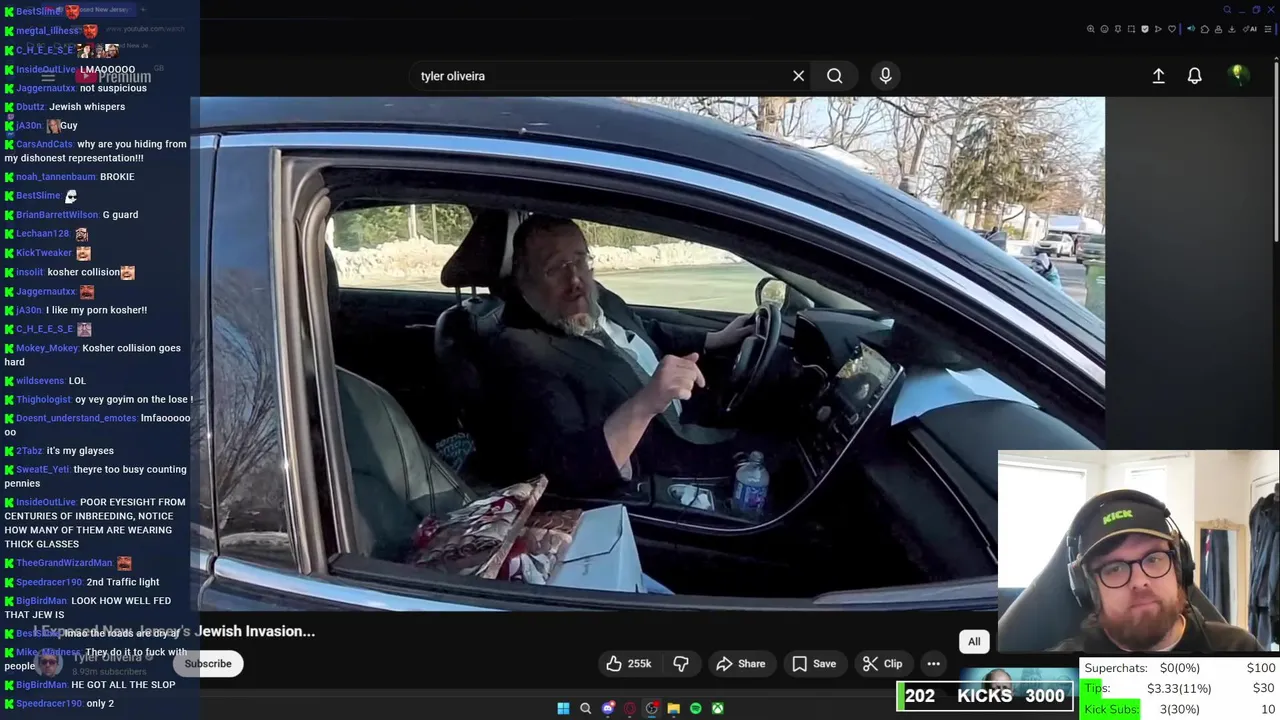Open the red circular taskbar app
This screenshot has width=1280, height=720.
point(629,708)
